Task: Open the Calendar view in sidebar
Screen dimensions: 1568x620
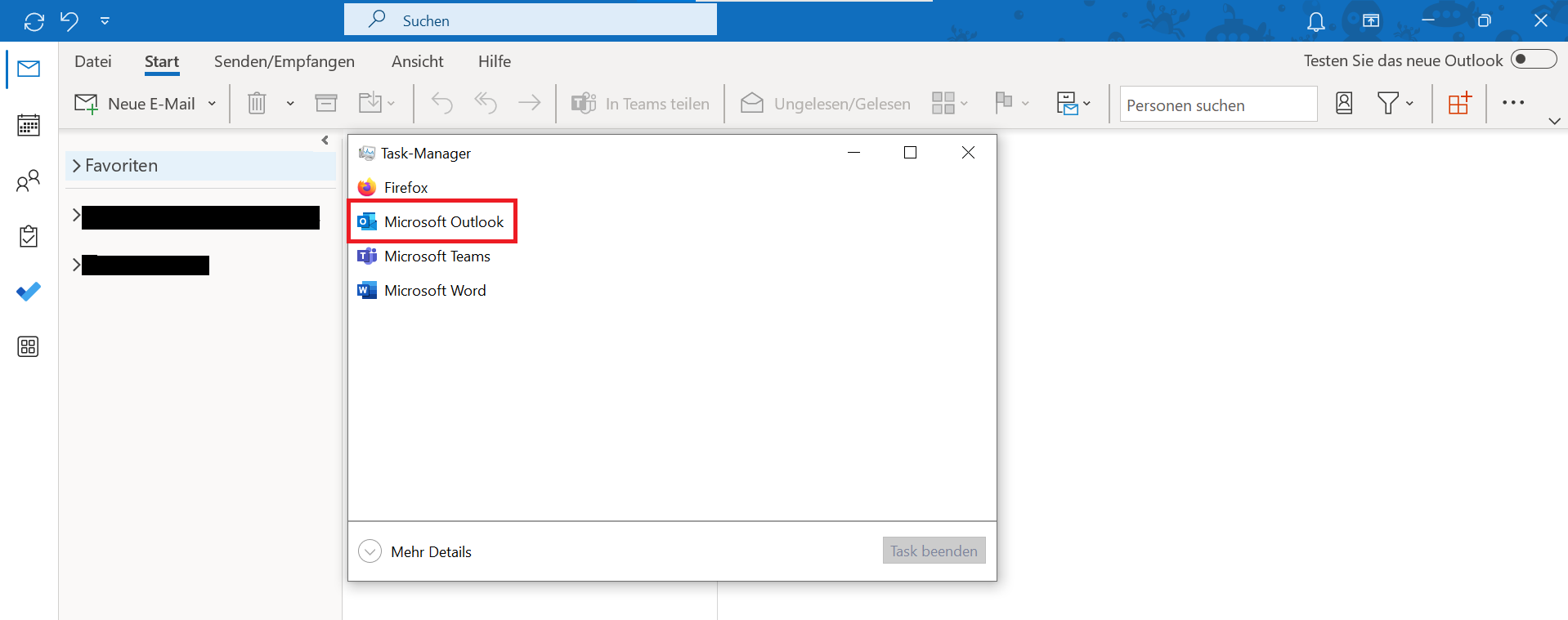Action: [x=29, y=125]
